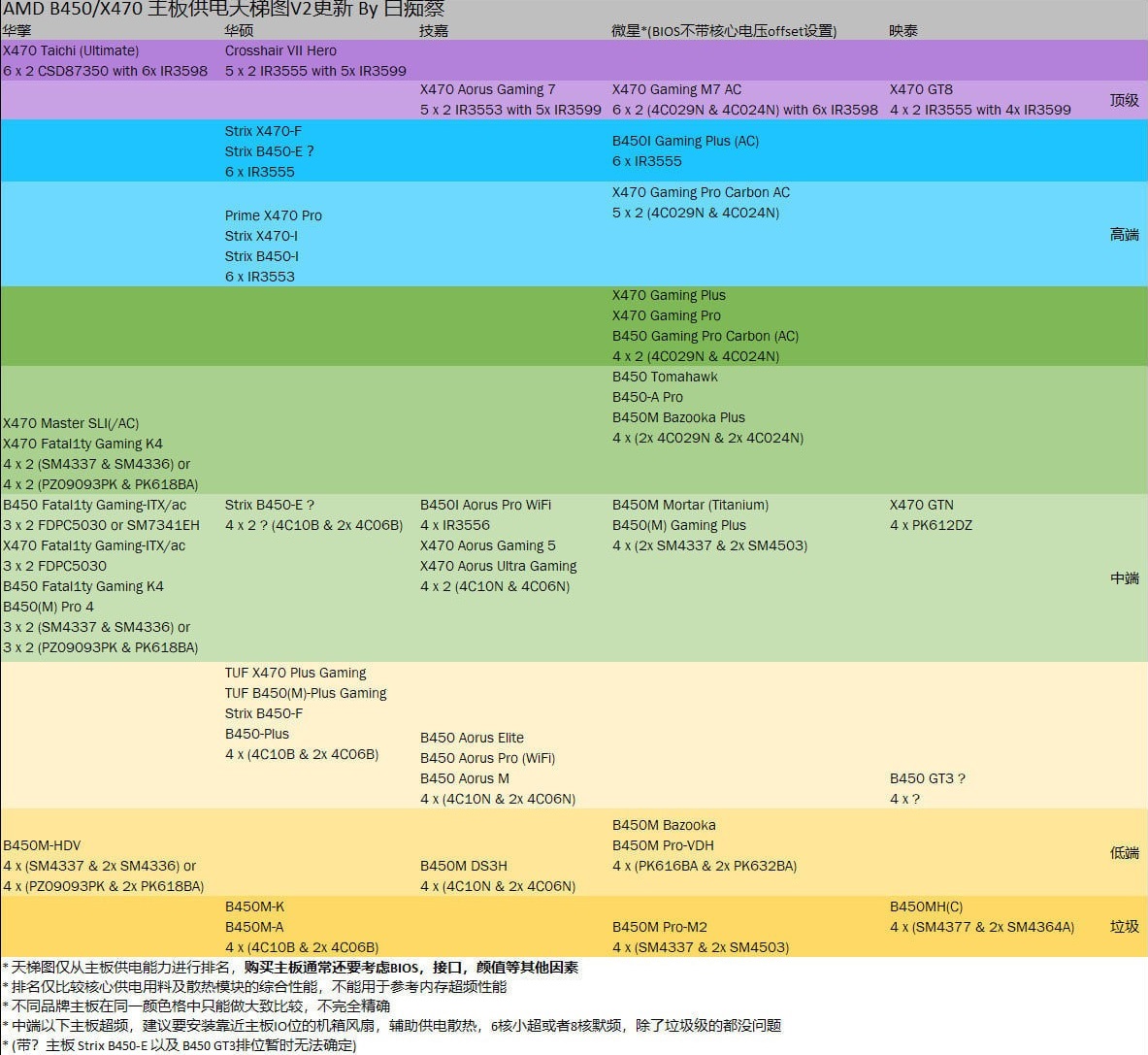Click the '低端' tier label
The height and width of the screenshot is (1055, 1148).
[1124, 853]
